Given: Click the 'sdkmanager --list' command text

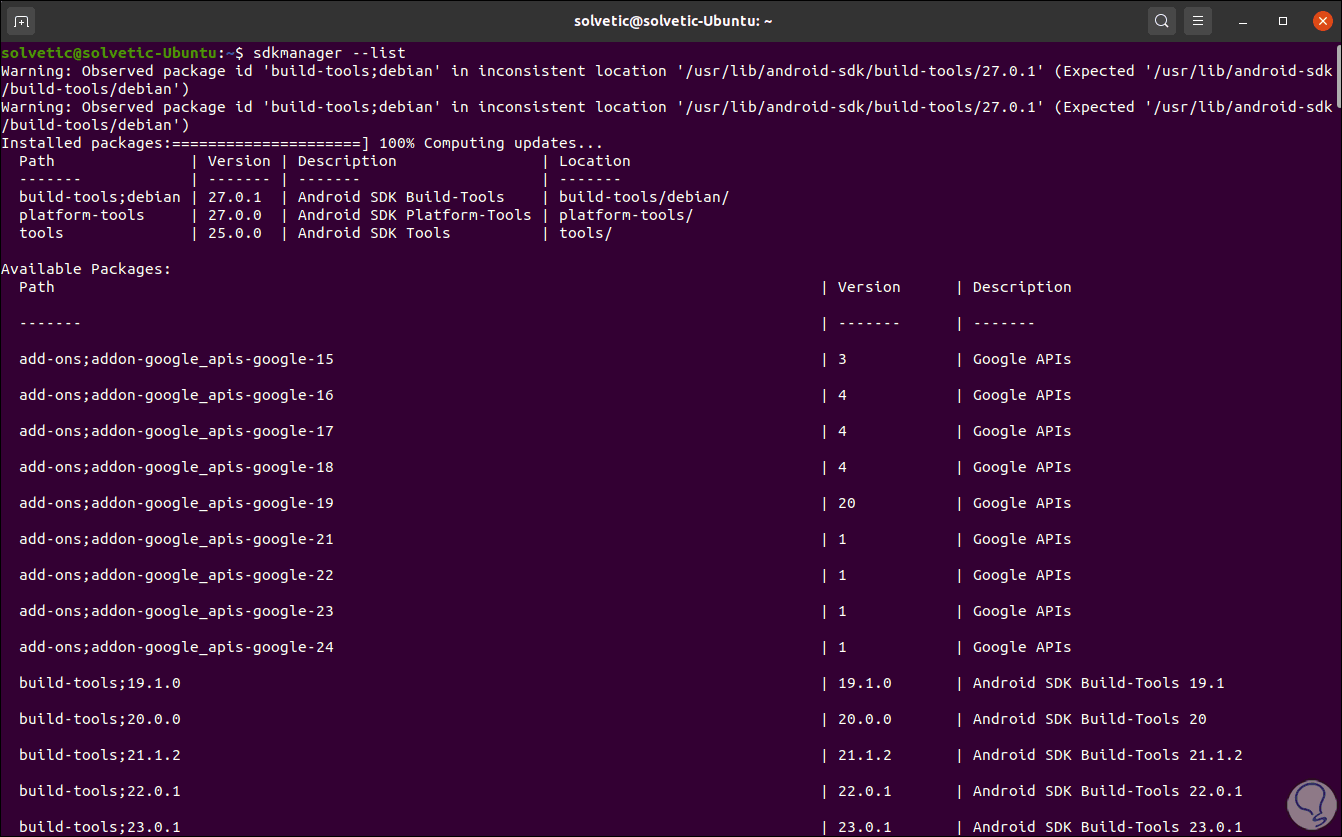Looking at the screenshot, I should tap(329, 52).
